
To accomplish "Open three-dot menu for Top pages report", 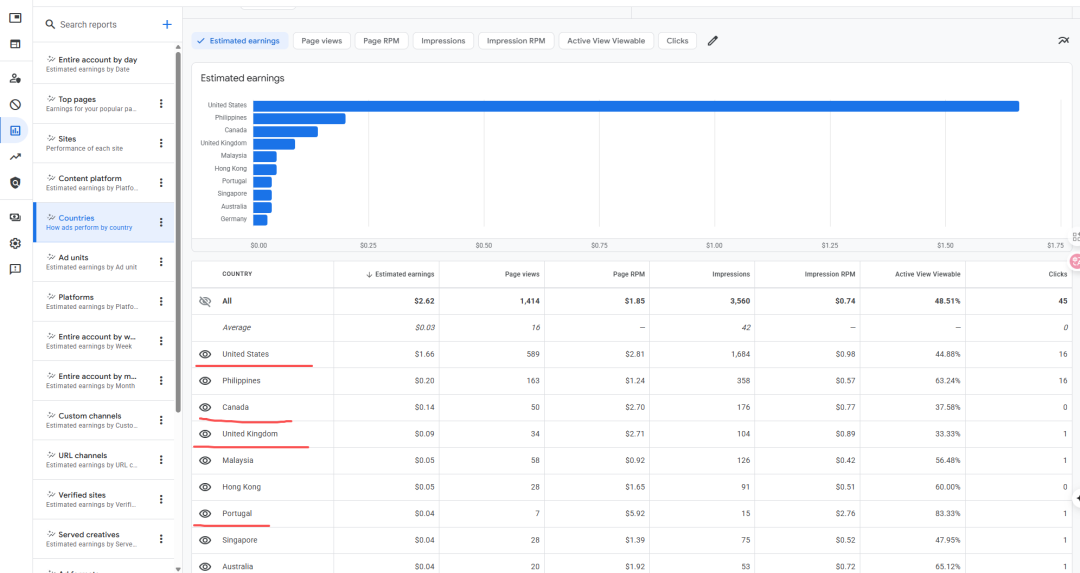I will [x=161, y=104].
